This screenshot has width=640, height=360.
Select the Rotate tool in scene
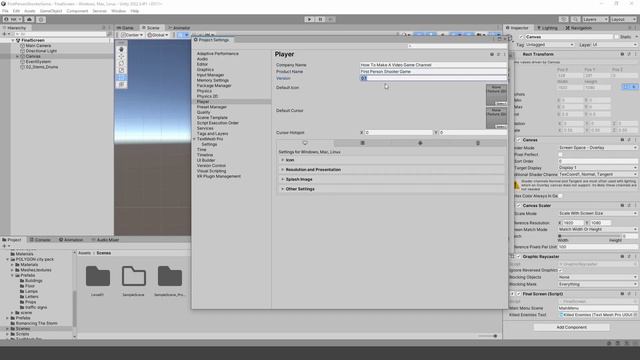[x=121, y=63]
